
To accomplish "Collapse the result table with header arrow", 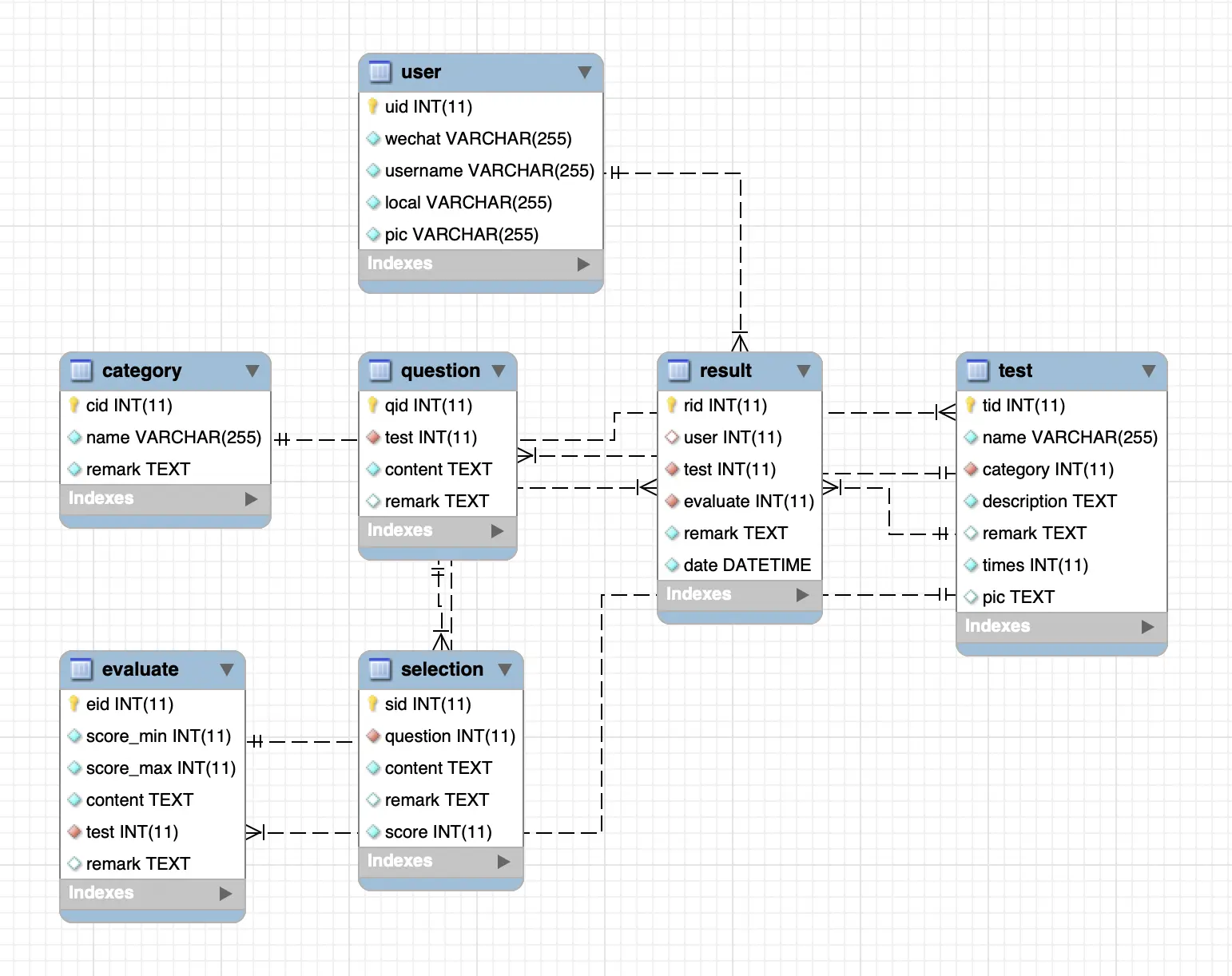I will [x=804, y=371].
